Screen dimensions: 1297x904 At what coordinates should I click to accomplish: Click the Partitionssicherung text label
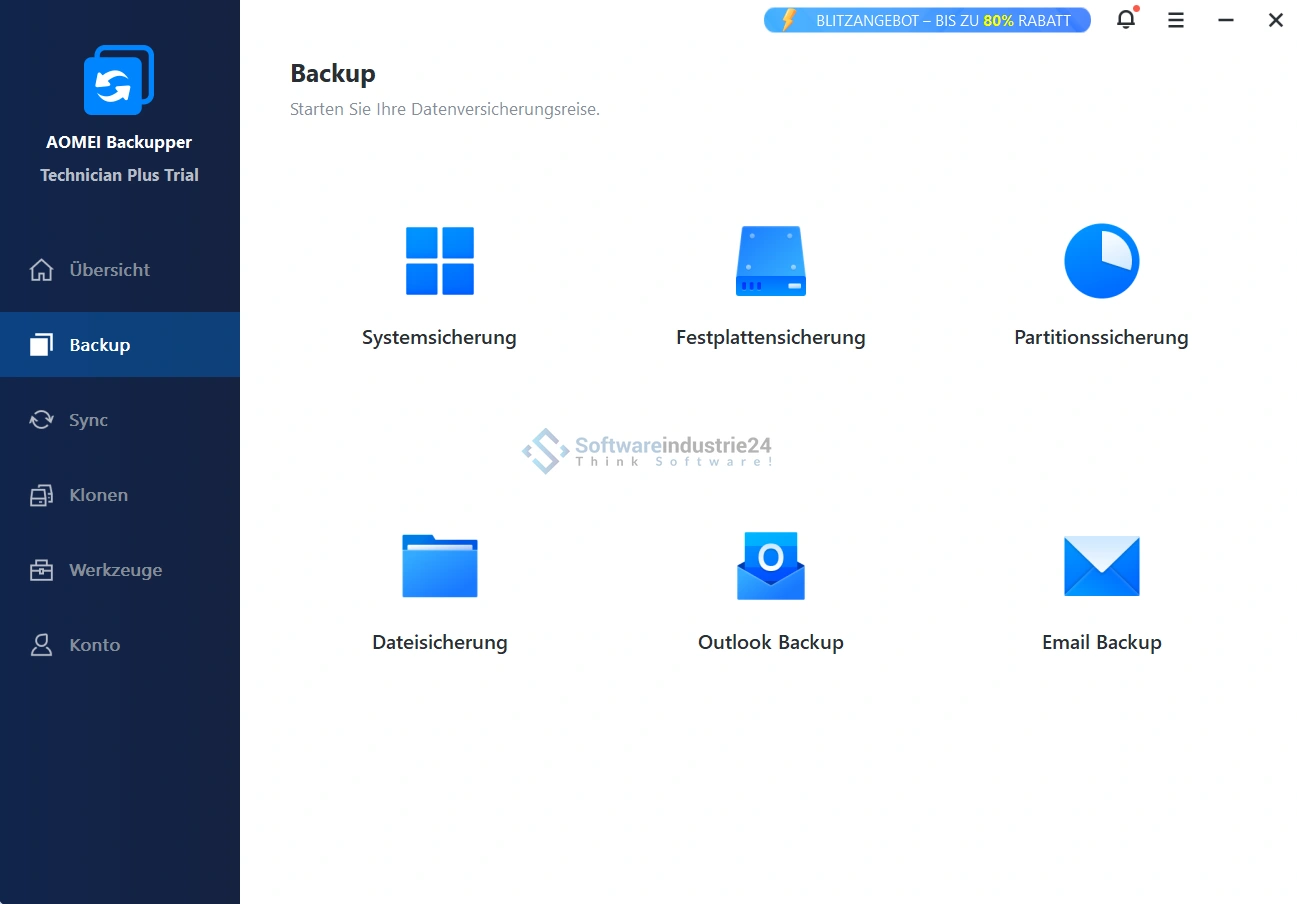point(1101,338)
